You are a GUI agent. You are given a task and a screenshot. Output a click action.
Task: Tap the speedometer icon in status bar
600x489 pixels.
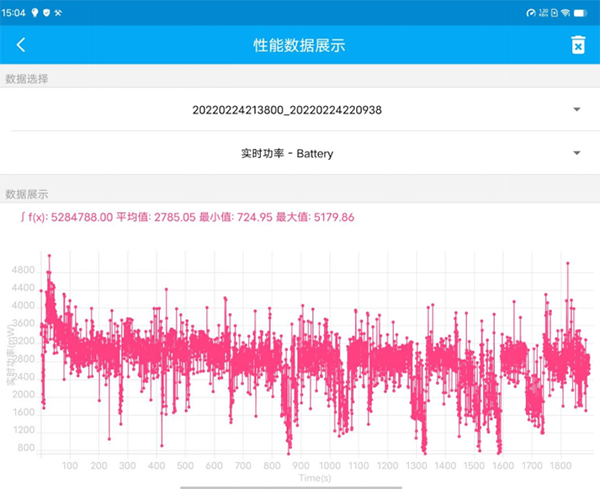530,11
